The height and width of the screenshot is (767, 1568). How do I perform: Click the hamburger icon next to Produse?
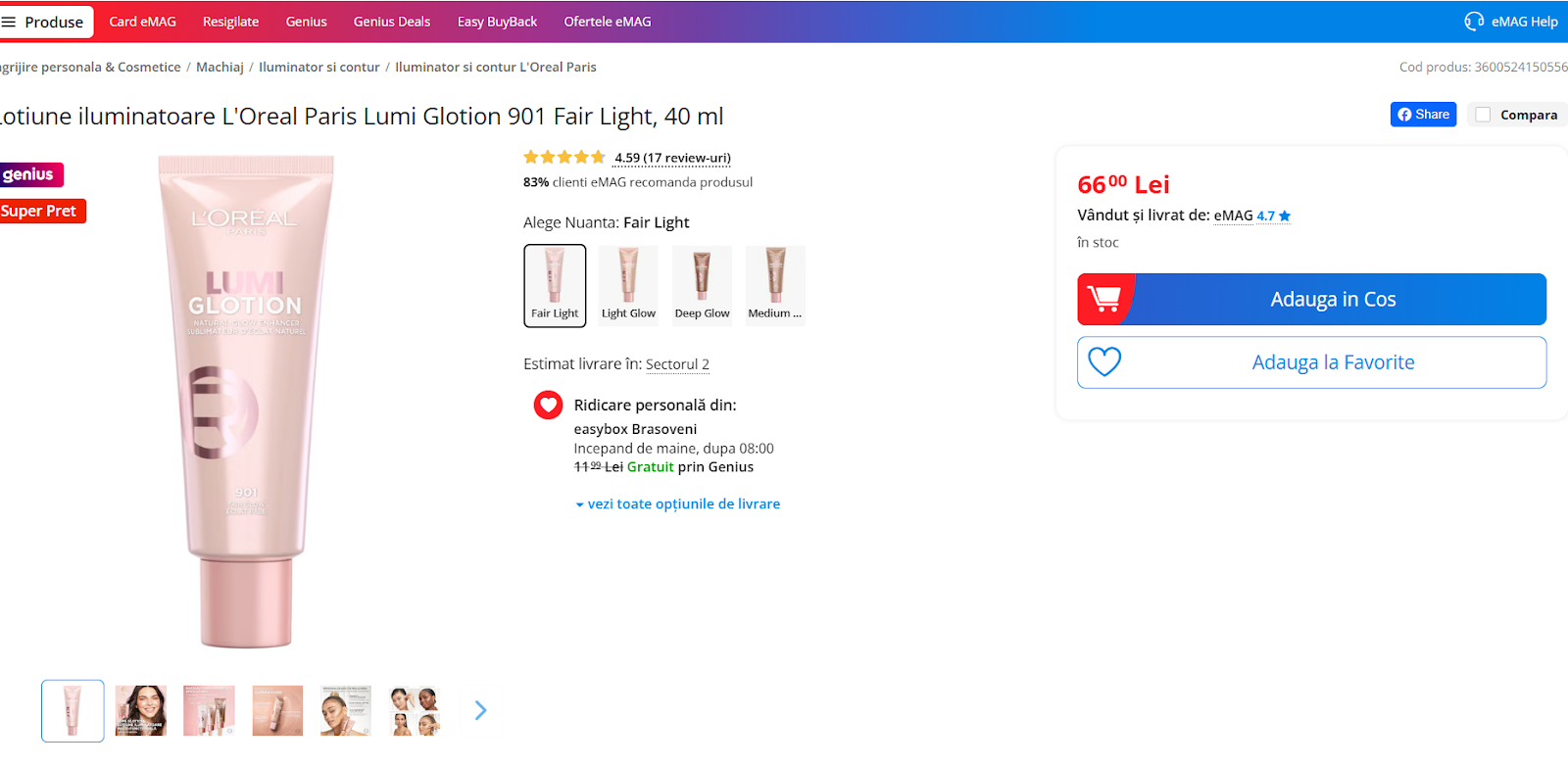pyautogui.click(x=9, y=22)
